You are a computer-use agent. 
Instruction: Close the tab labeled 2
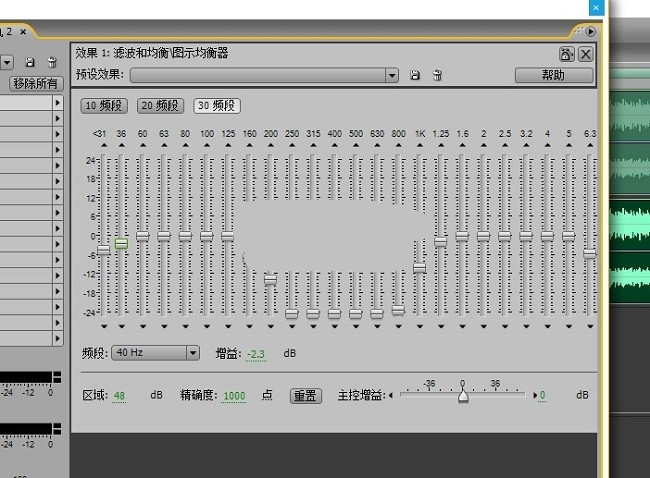(x=23, y=32)
